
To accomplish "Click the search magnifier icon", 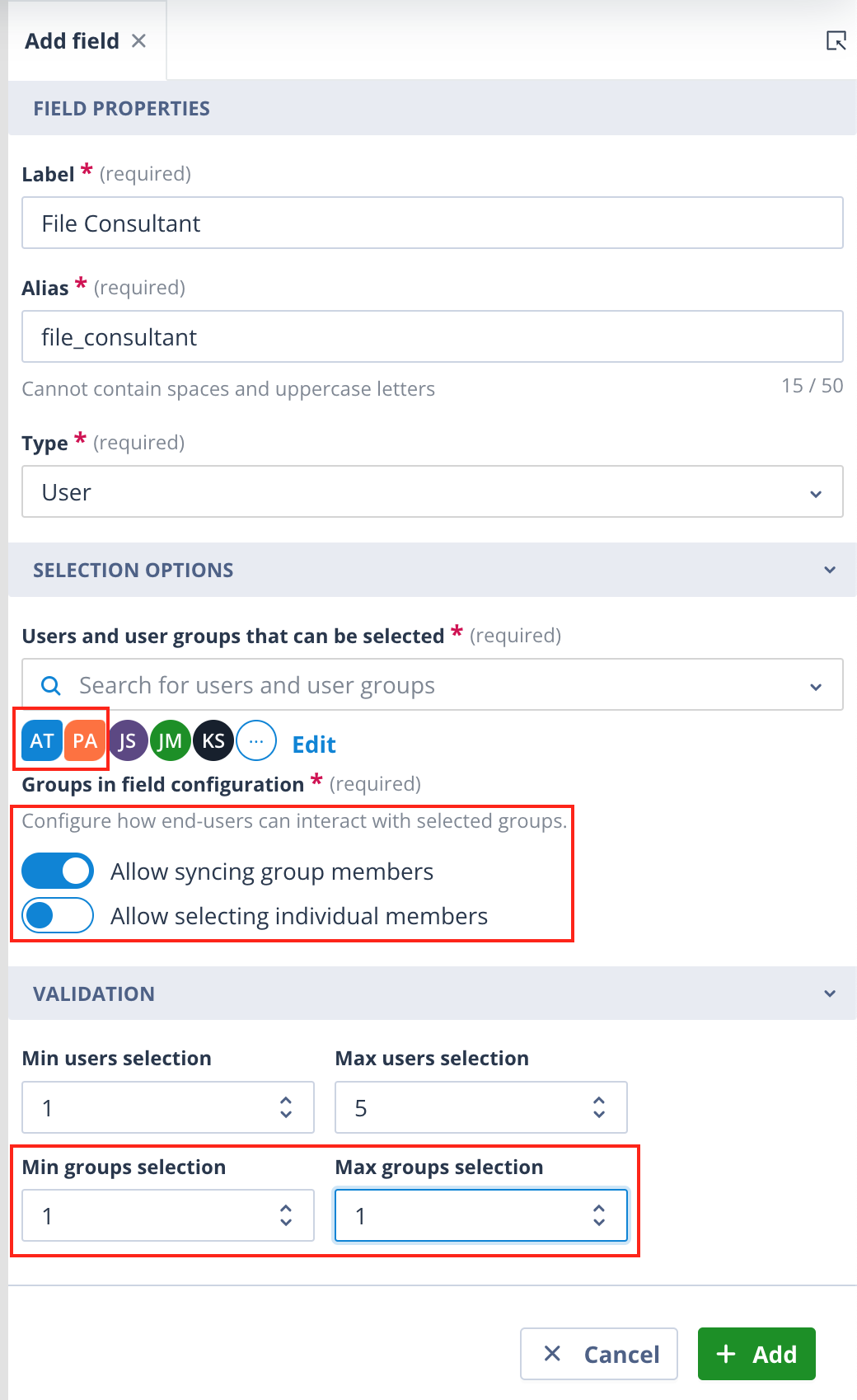I will click(x=51, y=685).
